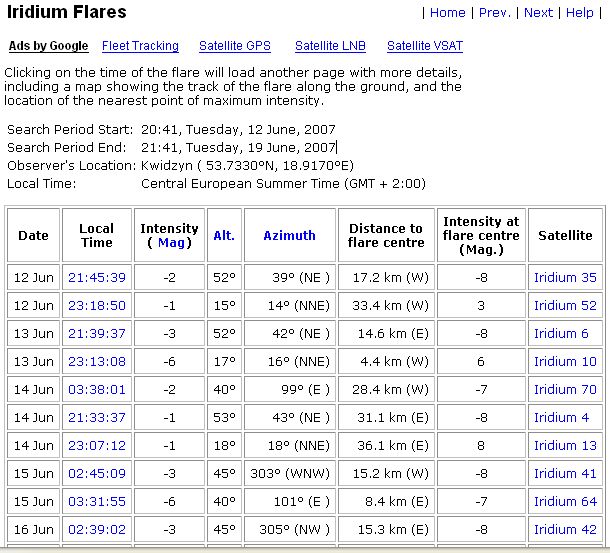The width and height of the screenshot is (610, 553).
Task: Open the Iridium 64 satellite link
Action: pos(565,502)
